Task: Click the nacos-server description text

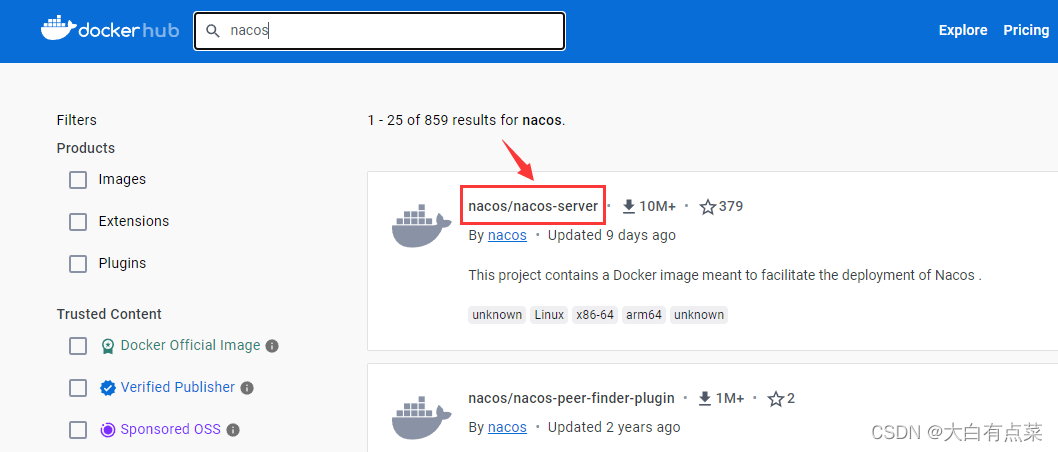Action: point(724,275)
